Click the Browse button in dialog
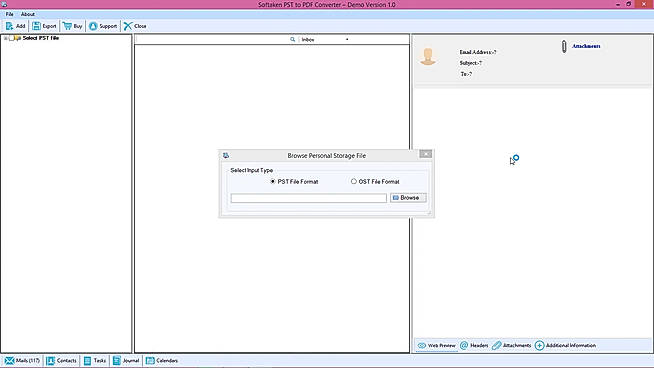Image resolution: width=654 pixels, height=368 pixels. point(408,198)
